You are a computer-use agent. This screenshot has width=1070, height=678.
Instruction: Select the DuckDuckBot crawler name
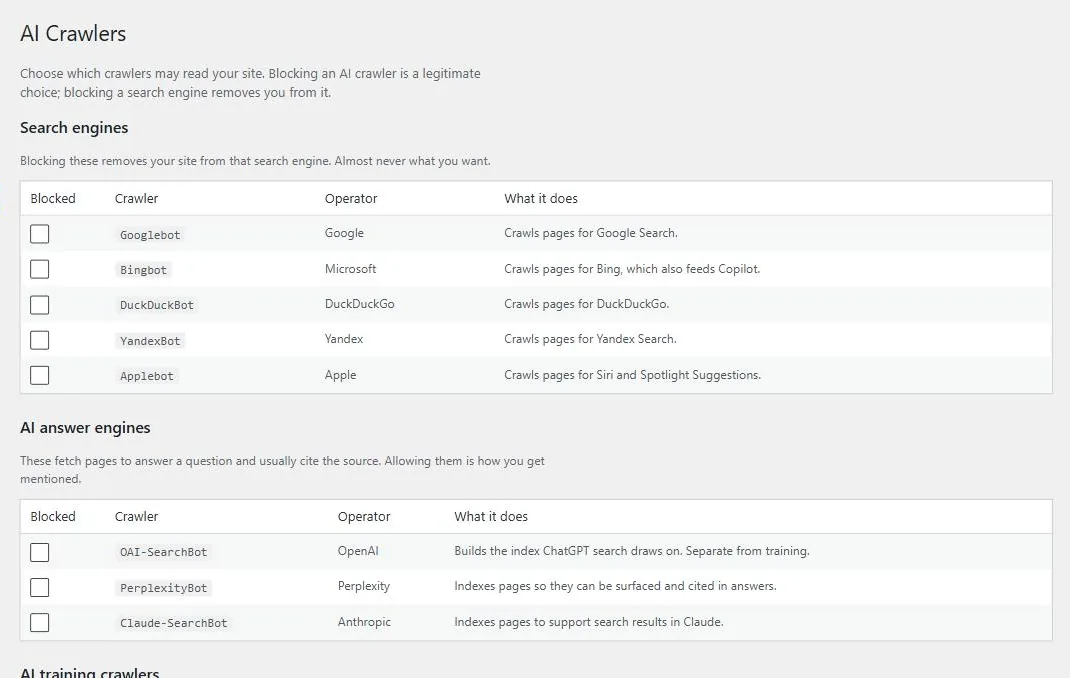[x=157, y=305]
